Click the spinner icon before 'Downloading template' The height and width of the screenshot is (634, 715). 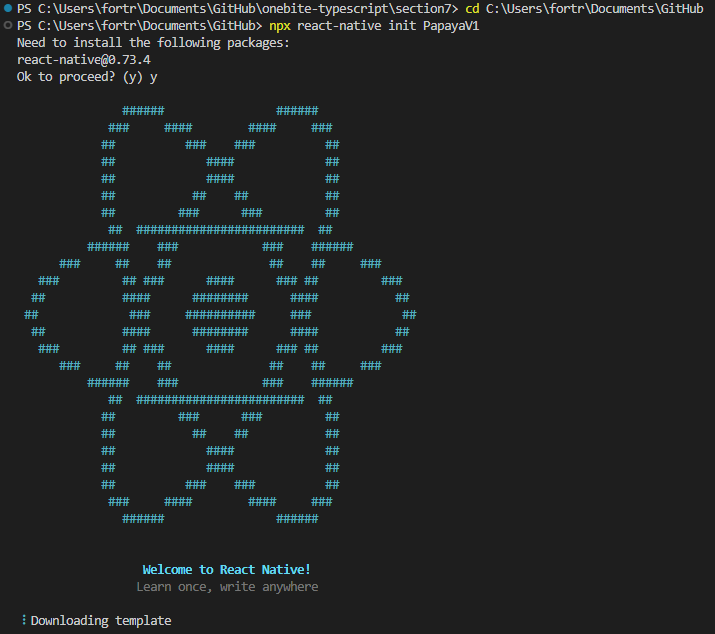(x=24, y=620)
